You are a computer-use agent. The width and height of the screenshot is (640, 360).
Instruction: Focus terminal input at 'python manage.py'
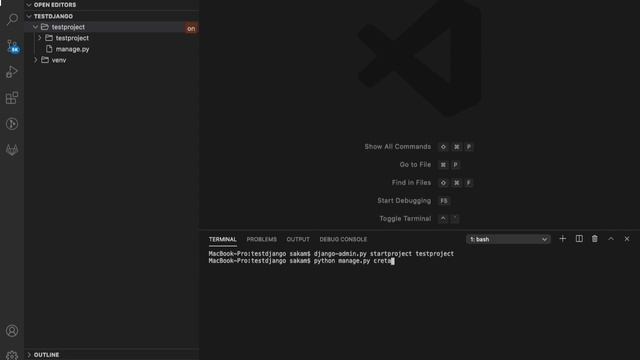(x=342, y=261)
